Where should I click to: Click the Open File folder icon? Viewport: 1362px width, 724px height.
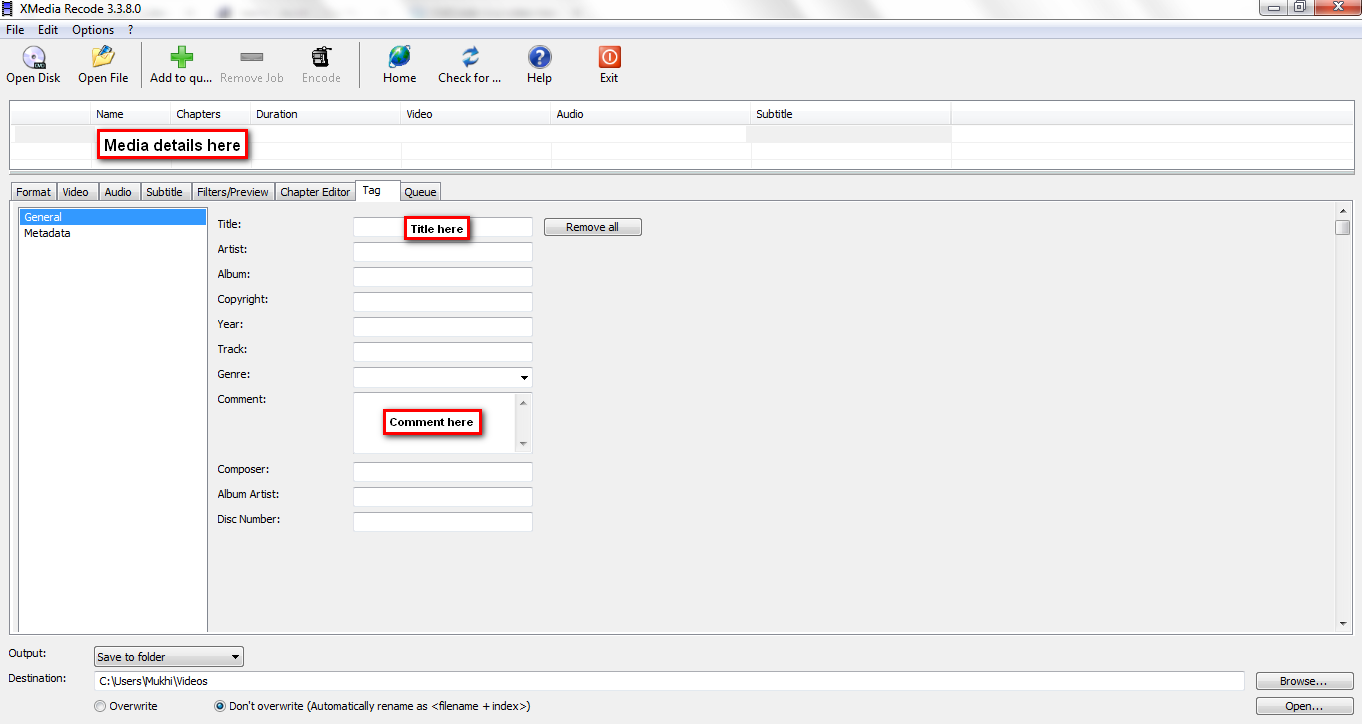pos(103,57)
